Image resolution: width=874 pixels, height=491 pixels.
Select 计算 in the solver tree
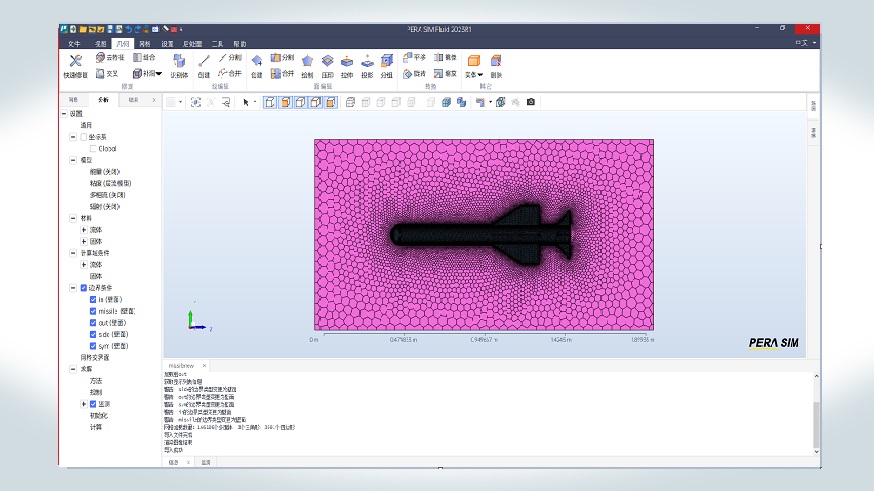click(x=96, y=427)
